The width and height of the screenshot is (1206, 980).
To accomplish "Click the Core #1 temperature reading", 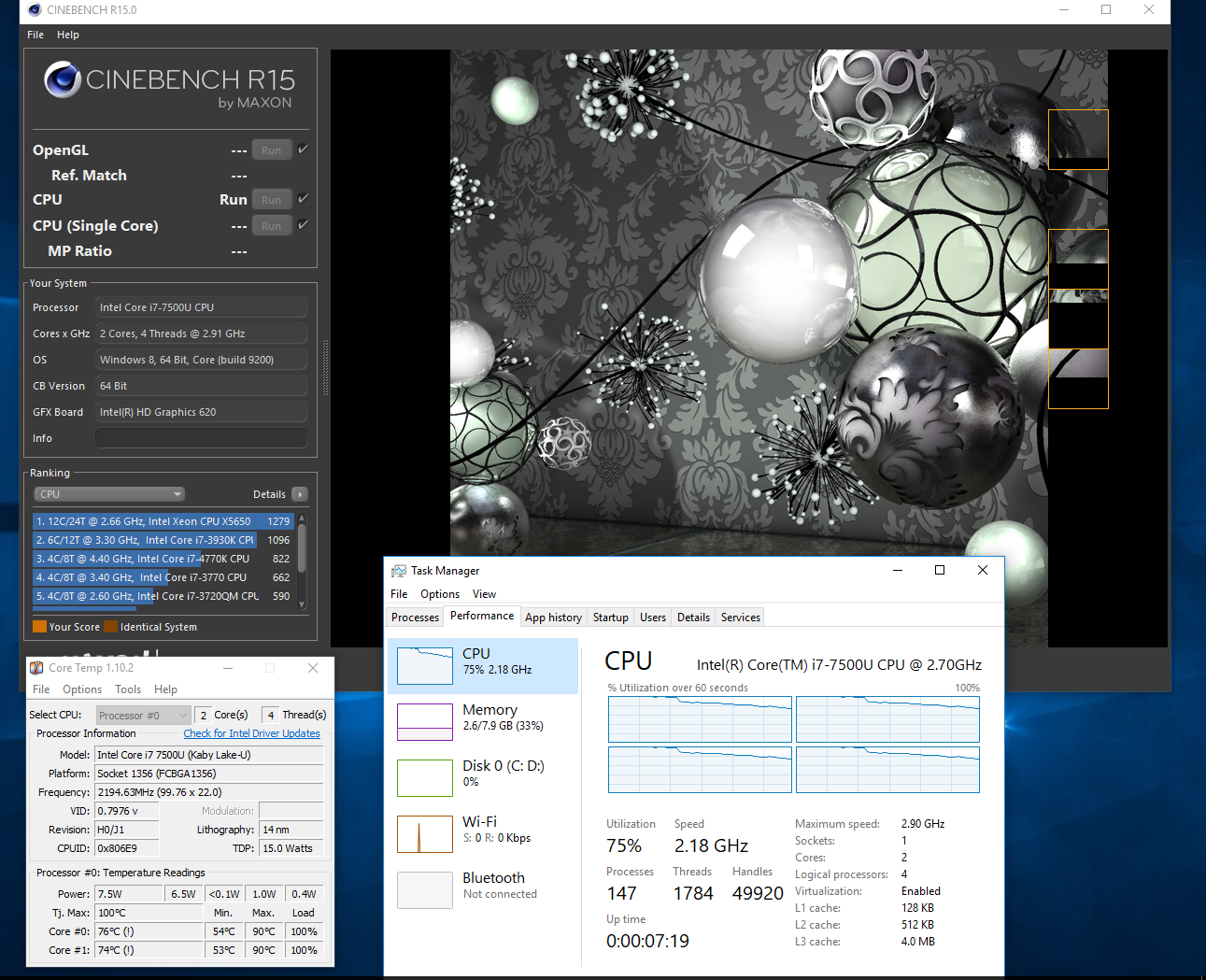I will [149, 950].
